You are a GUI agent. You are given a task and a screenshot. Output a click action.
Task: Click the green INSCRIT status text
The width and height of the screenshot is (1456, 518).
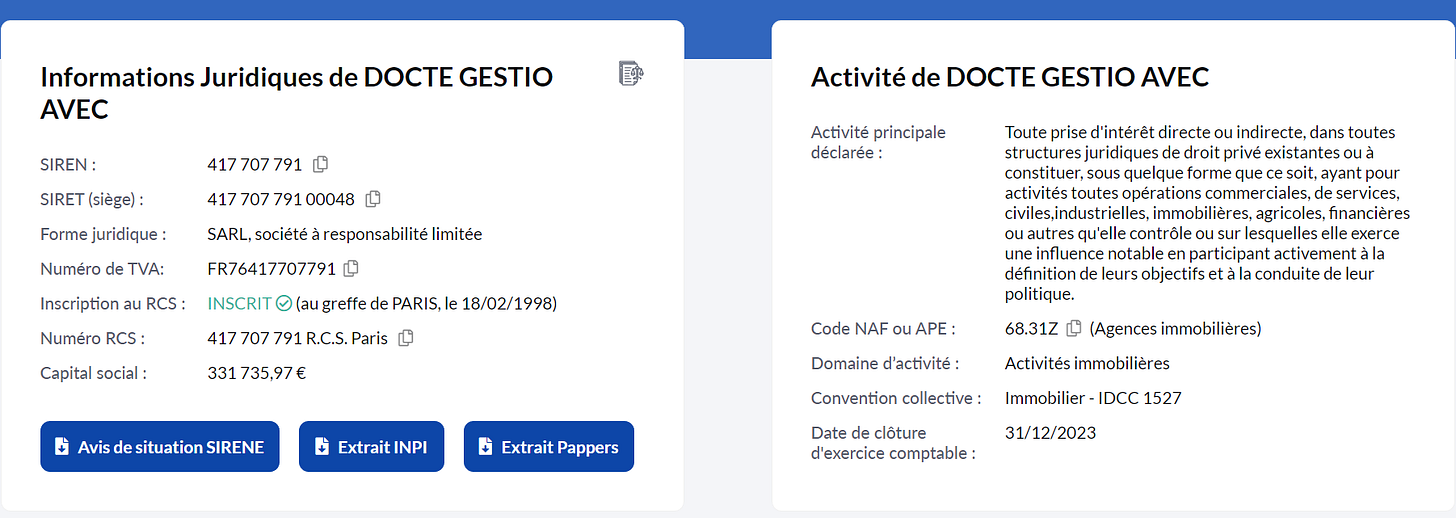(239, 303)
